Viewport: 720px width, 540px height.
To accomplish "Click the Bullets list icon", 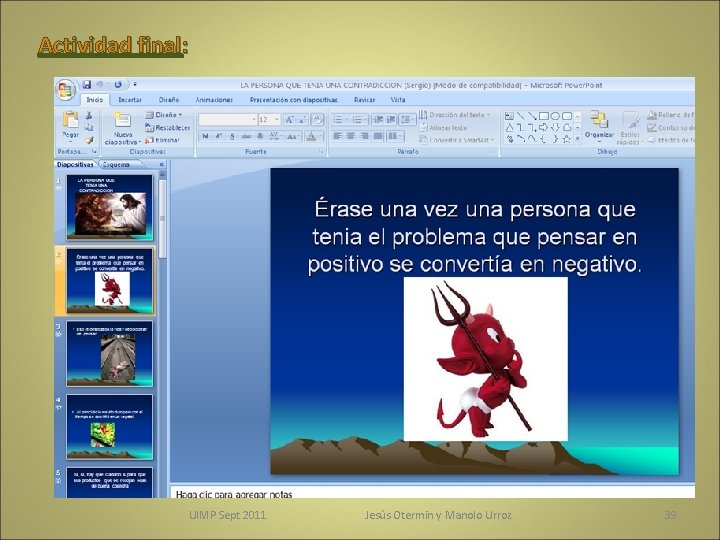I will click(340, 120).
